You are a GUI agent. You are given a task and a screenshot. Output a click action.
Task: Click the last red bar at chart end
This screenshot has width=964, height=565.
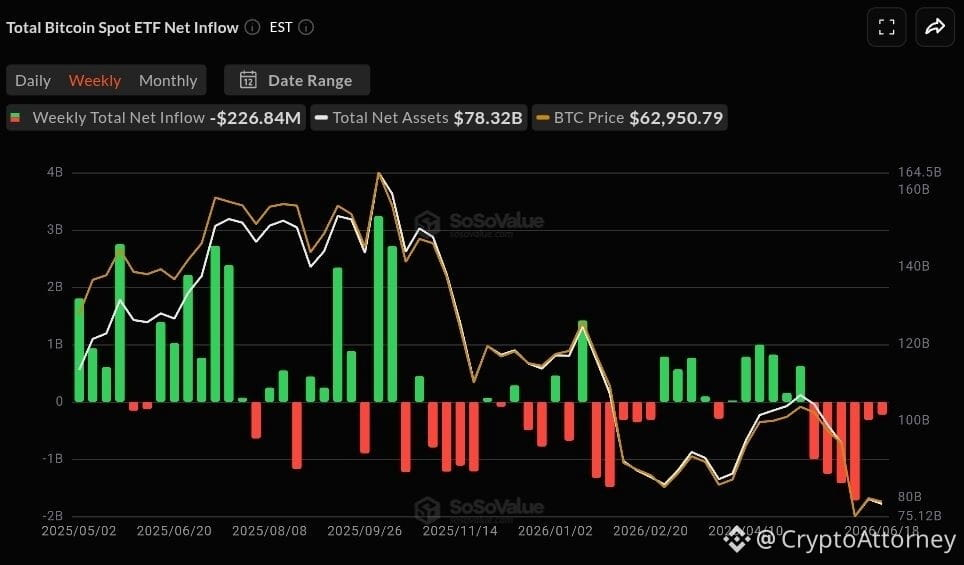click(x=882, y=408)
